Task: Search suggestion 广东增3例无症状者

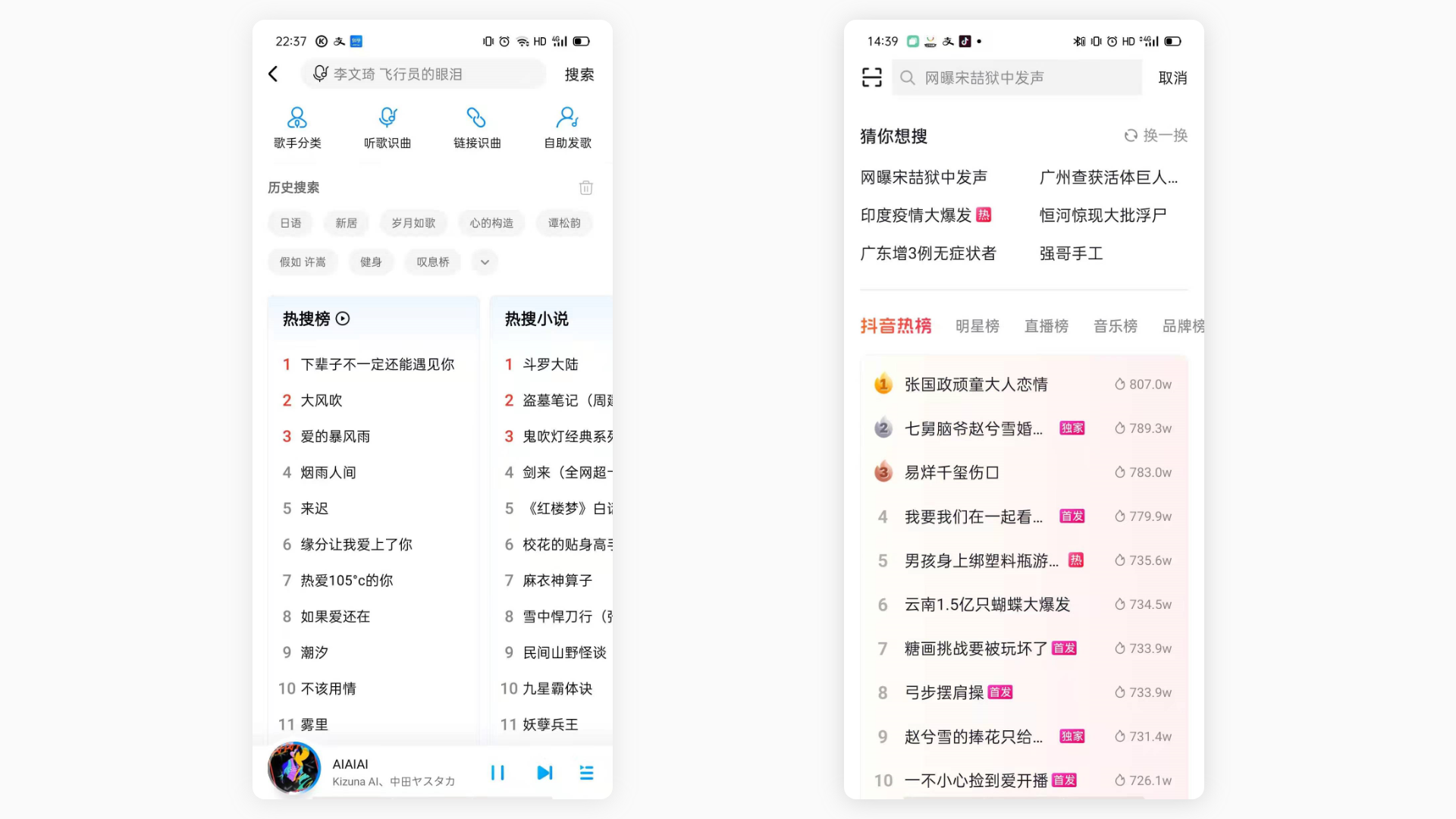Action: [928, 253]
